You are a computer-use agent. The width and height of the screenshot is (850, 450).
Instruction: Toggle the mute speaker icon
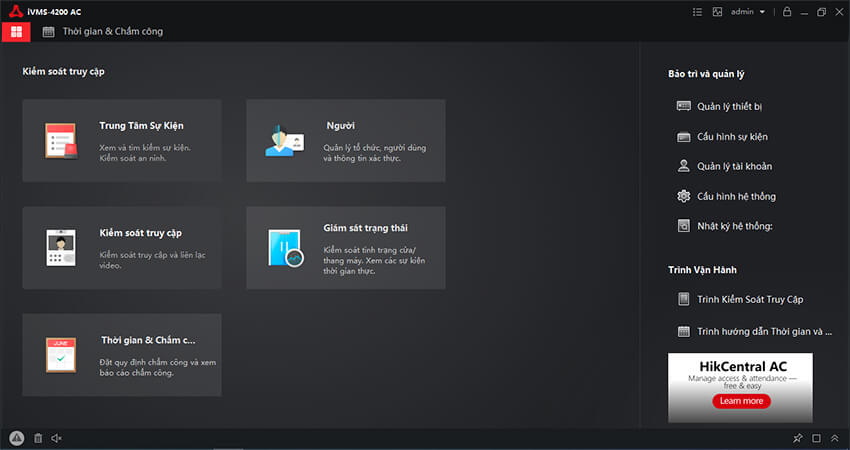pyautogui.click(x=57, y=438)
